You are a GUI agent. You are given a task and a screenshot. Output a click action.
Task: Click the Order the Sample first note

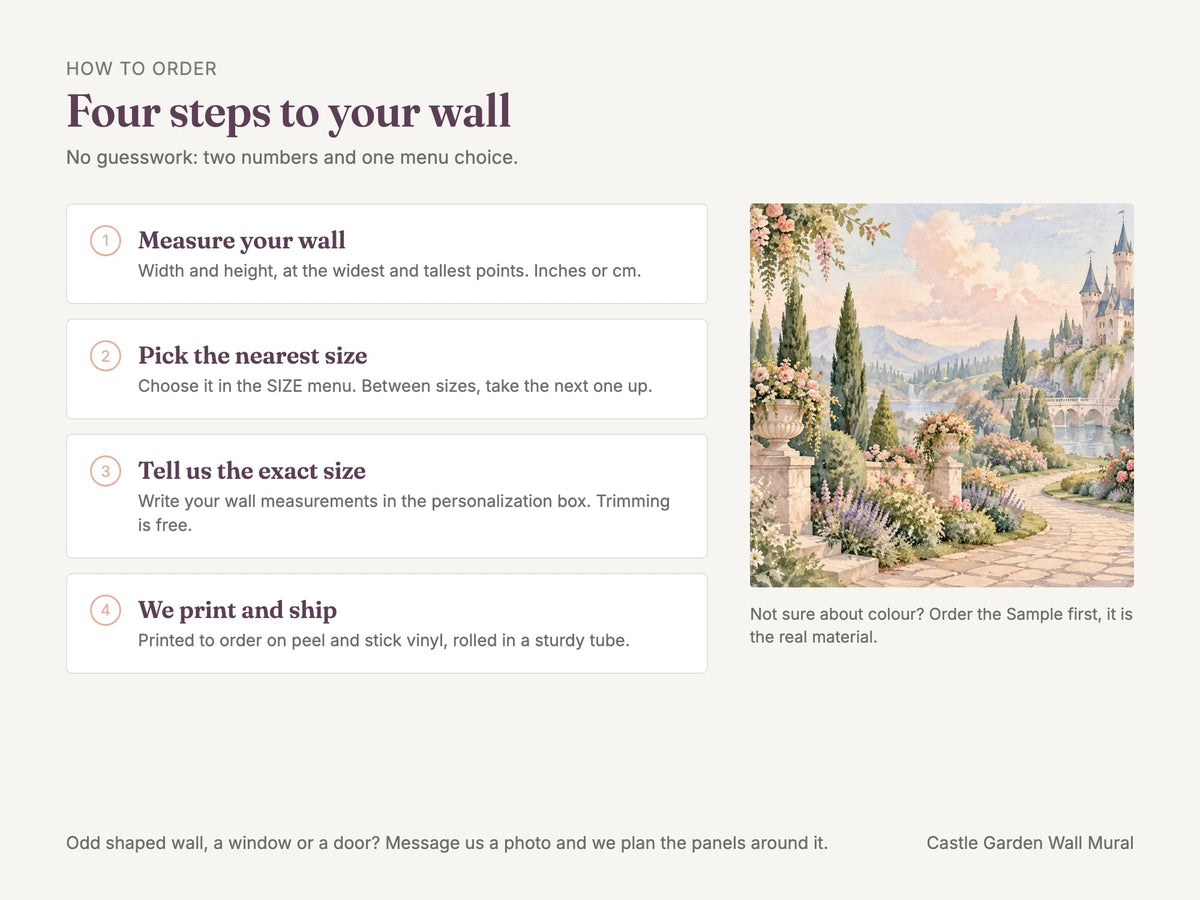coord(942,625)
